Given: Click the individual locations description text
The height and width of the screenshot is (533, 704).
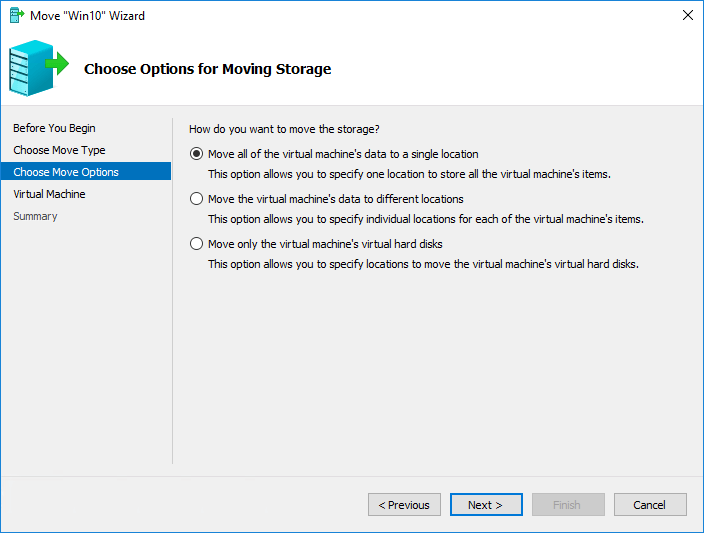Looking at the screenshot, I should click(426, 219).
